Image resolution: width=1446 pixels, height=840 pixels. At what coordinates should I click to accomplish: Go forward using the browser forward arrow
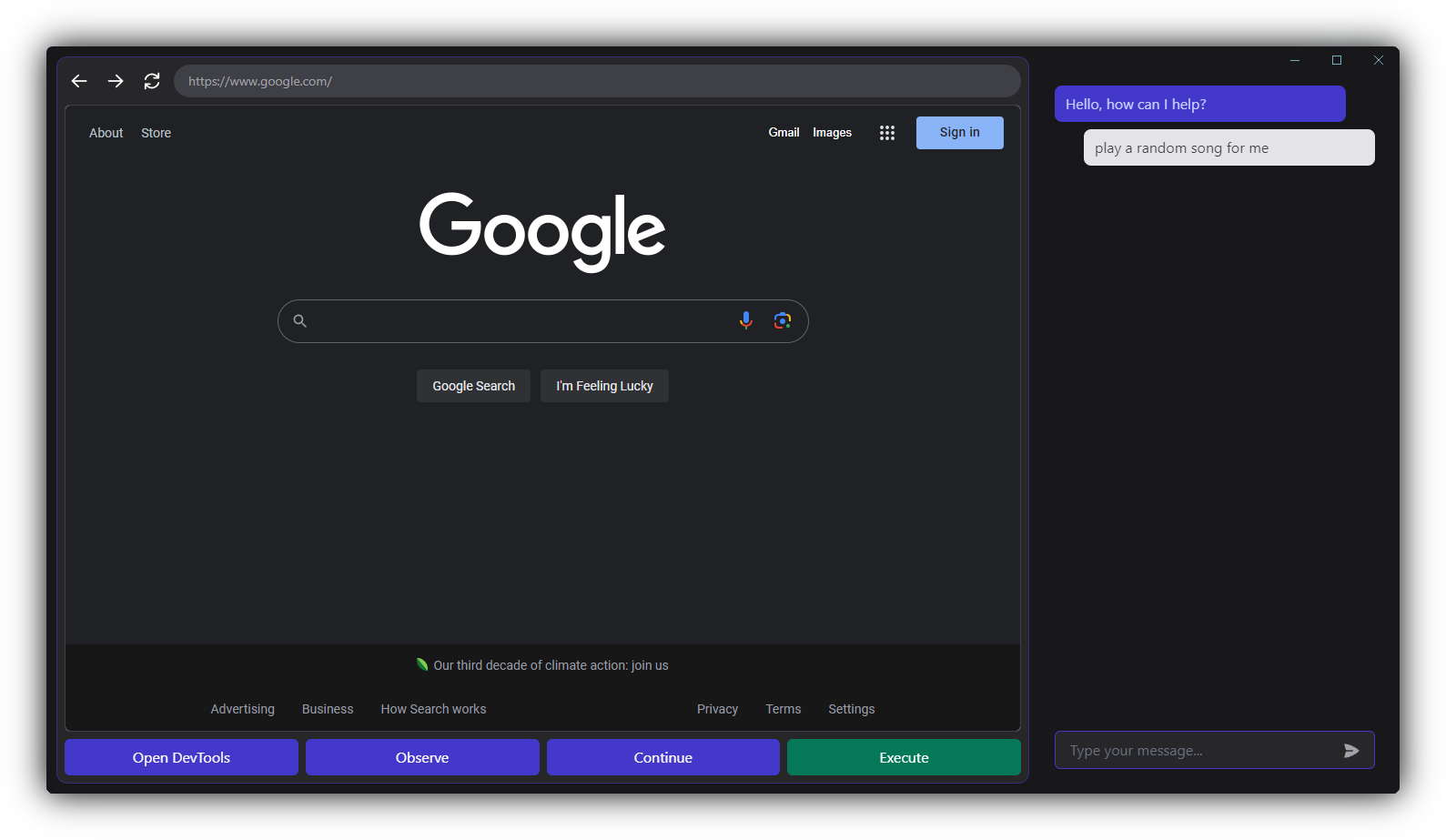(x=116, y=81)
